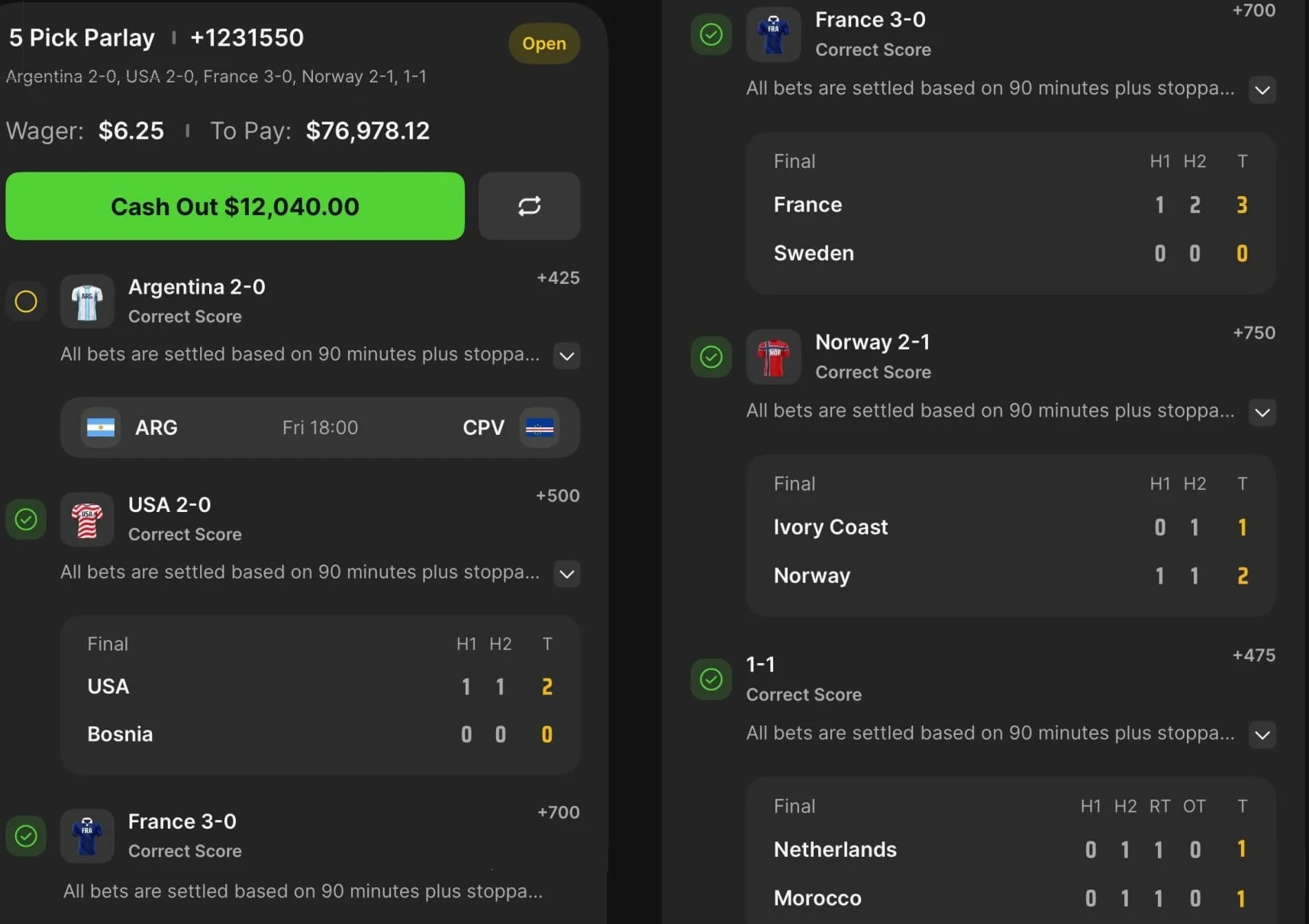The image size is (1309, 924).
Task: Expand settlement rules under USA 2-0
Action: click(566, 574)
